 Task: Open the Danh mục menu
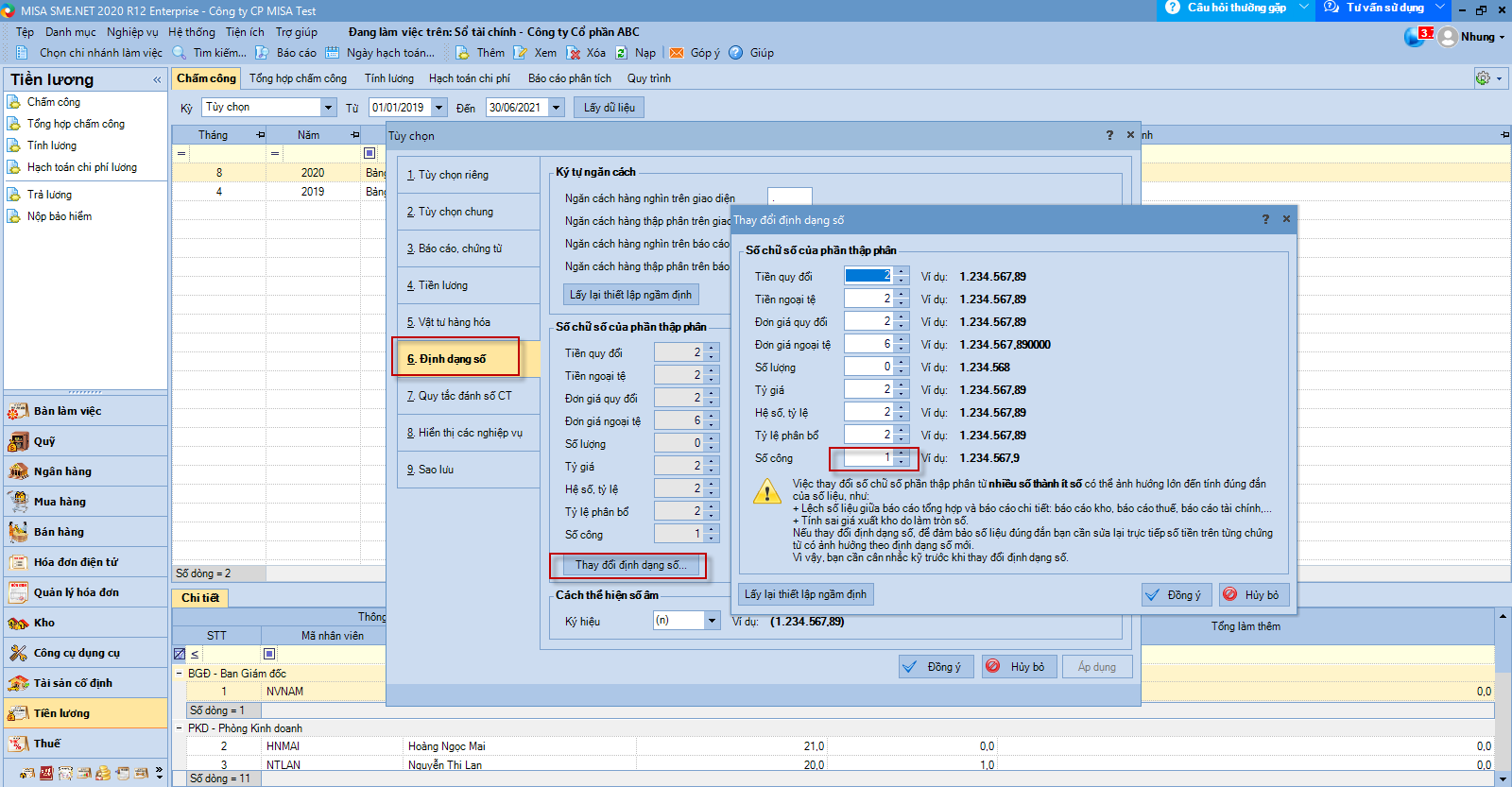point(71,32)
